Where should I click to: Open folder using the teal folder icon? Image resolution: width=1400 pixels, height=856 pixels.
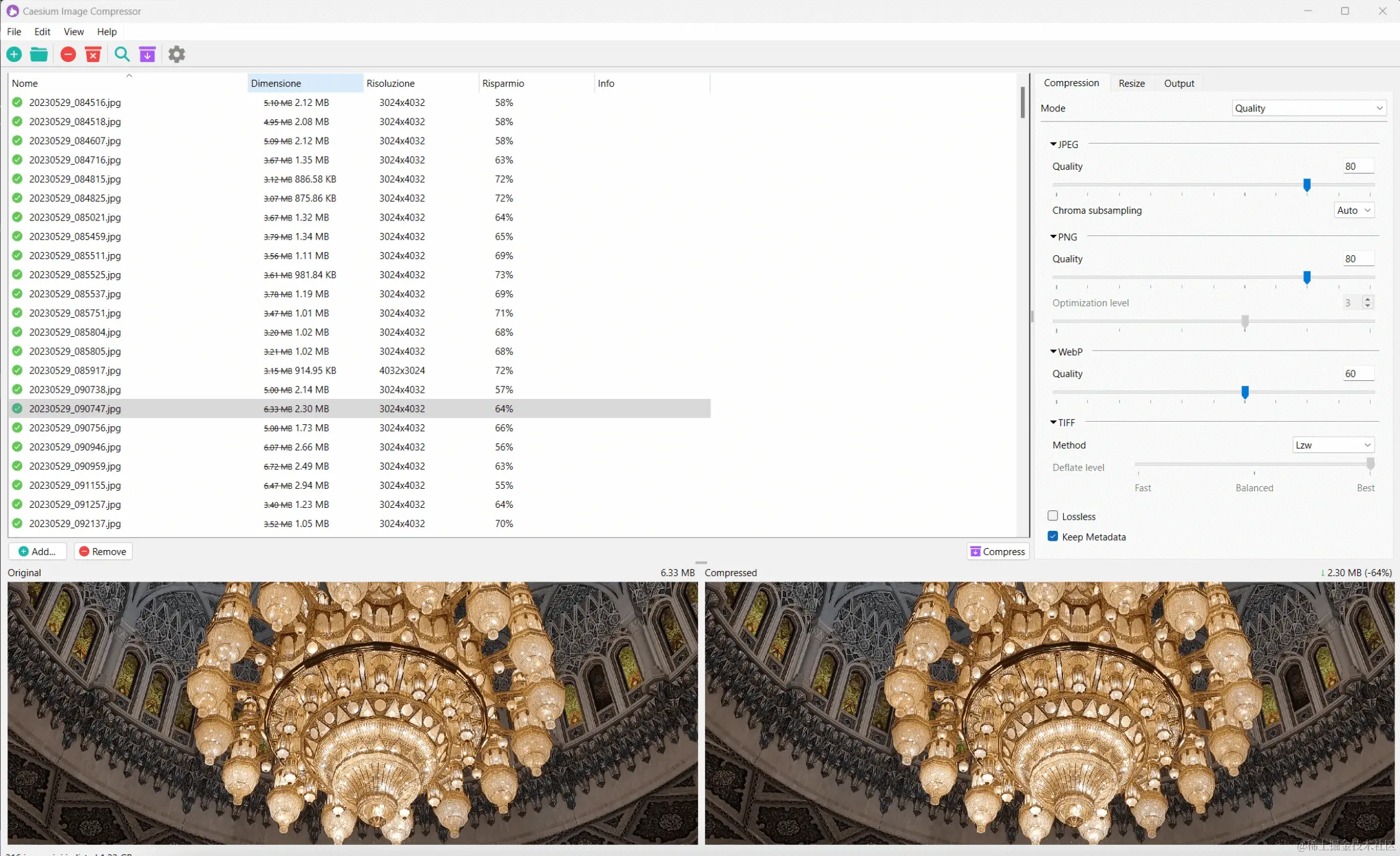[x=39, y=55]
